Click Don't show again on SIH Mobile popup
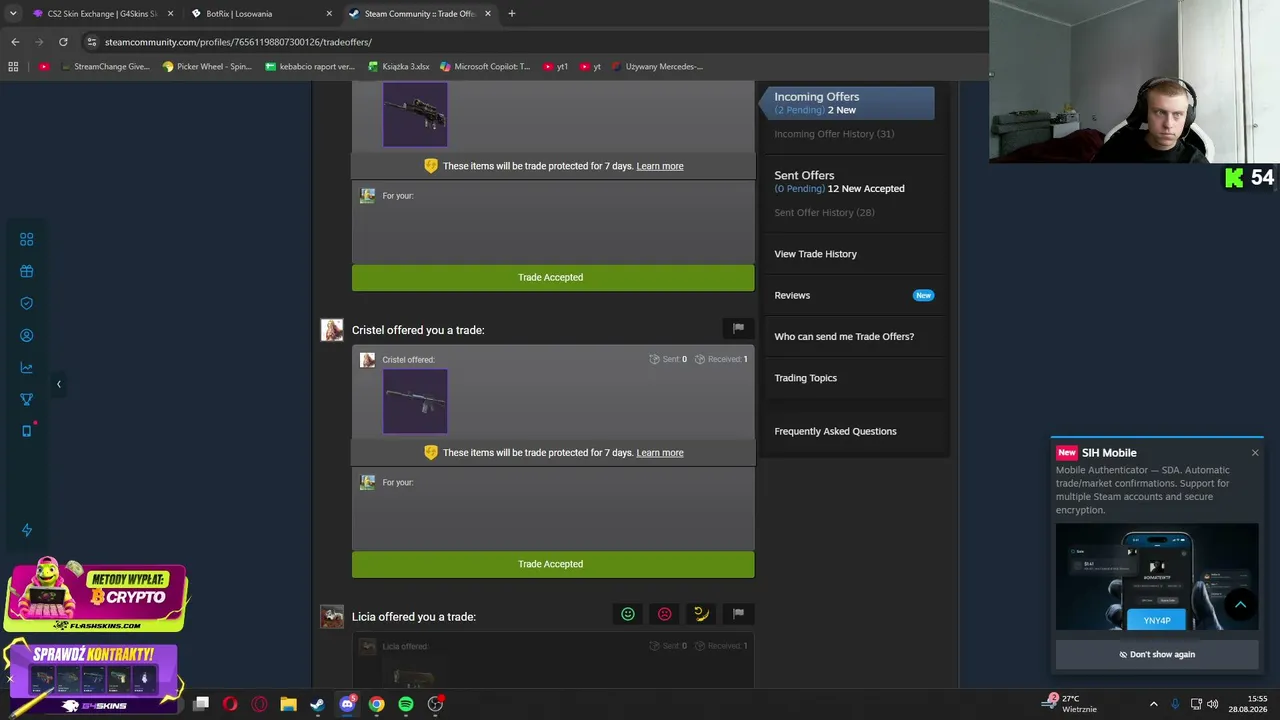Image resolution: width=1280 pixels, height=720 pixels. coord(1157,655)
